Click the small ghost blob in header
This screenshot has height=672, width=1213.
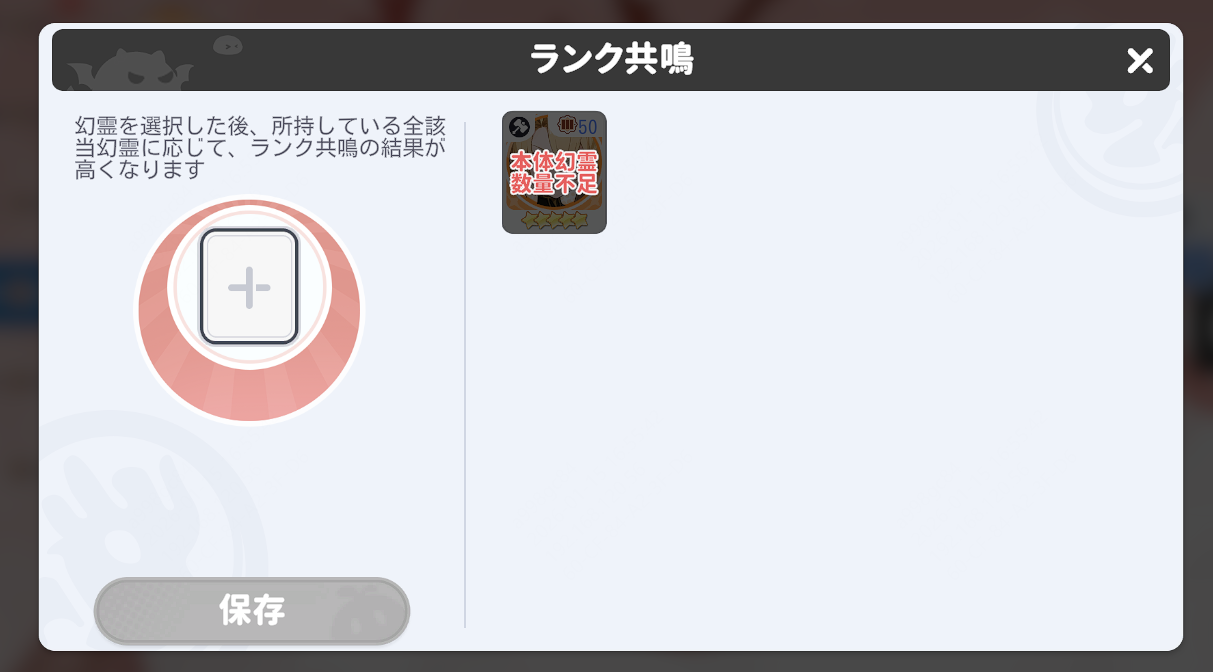(228, 45)
